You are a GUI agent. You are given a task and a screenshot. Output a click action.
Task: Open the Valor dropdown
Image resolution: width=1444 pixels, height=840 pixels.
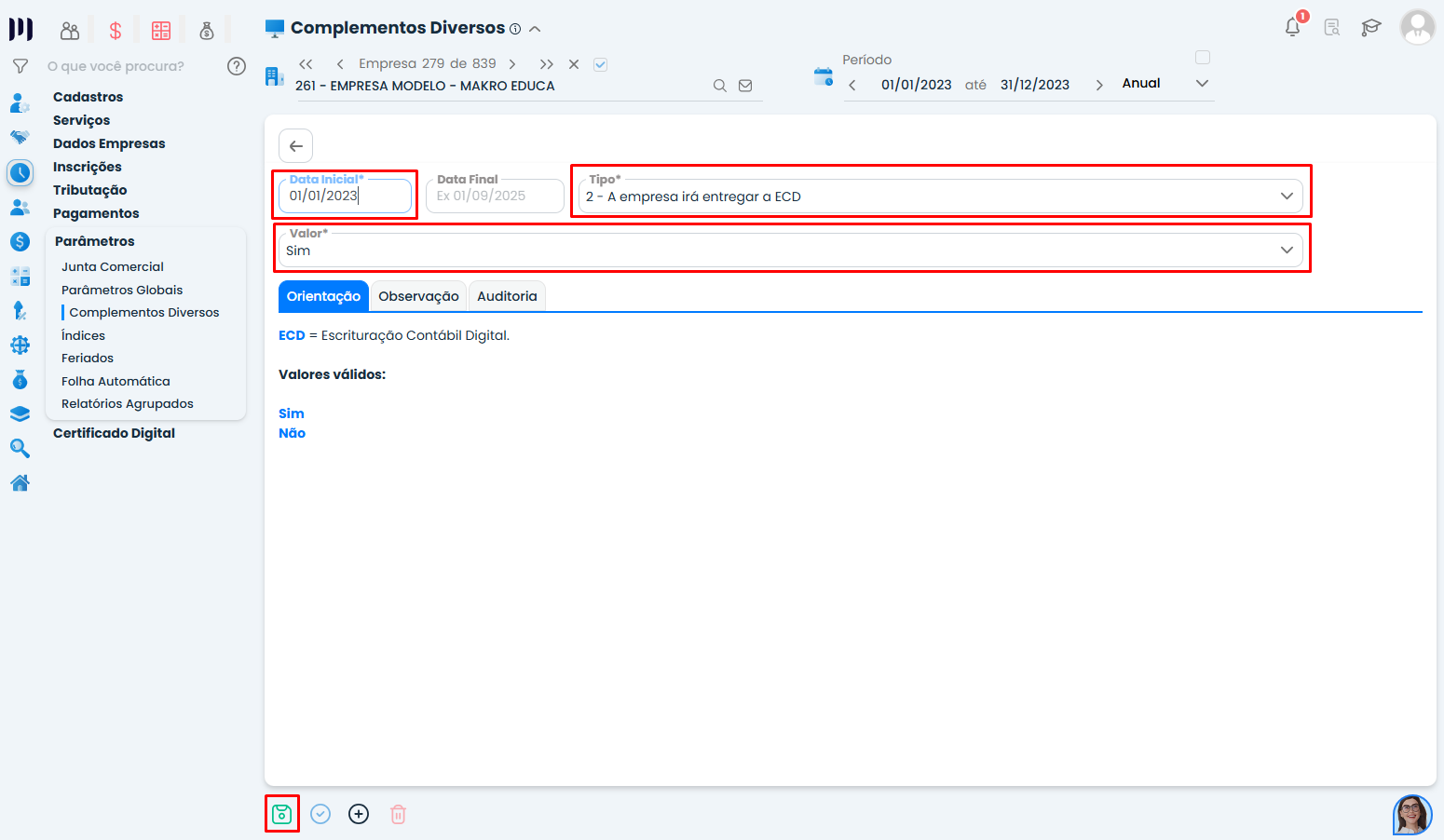point(1286,251)
